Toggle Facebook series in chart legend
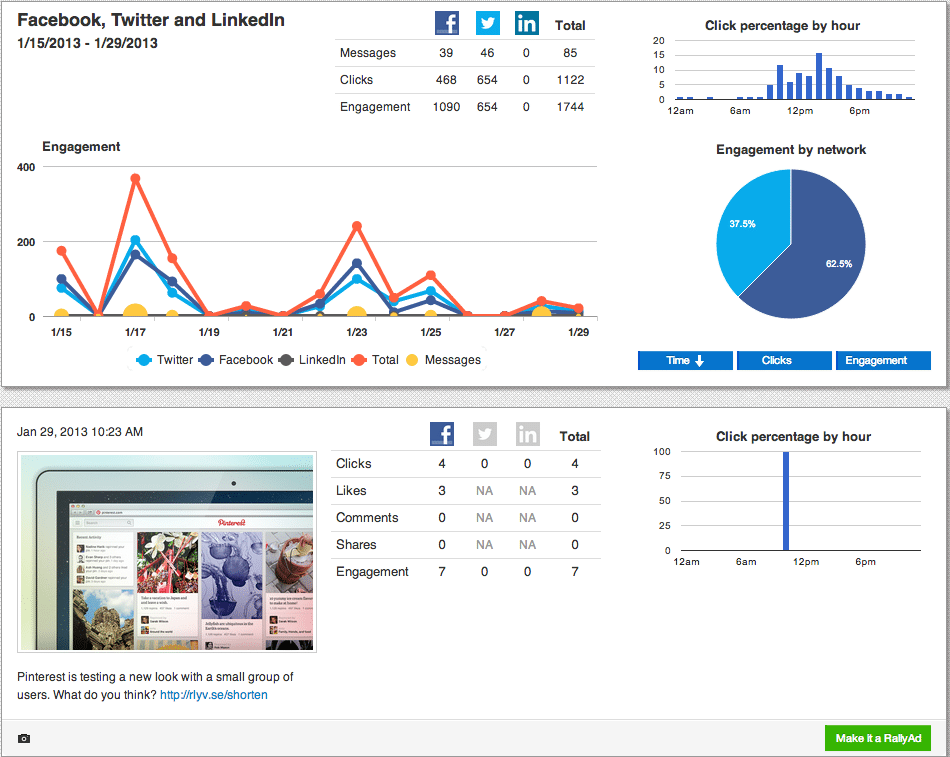 pos(235,360)
